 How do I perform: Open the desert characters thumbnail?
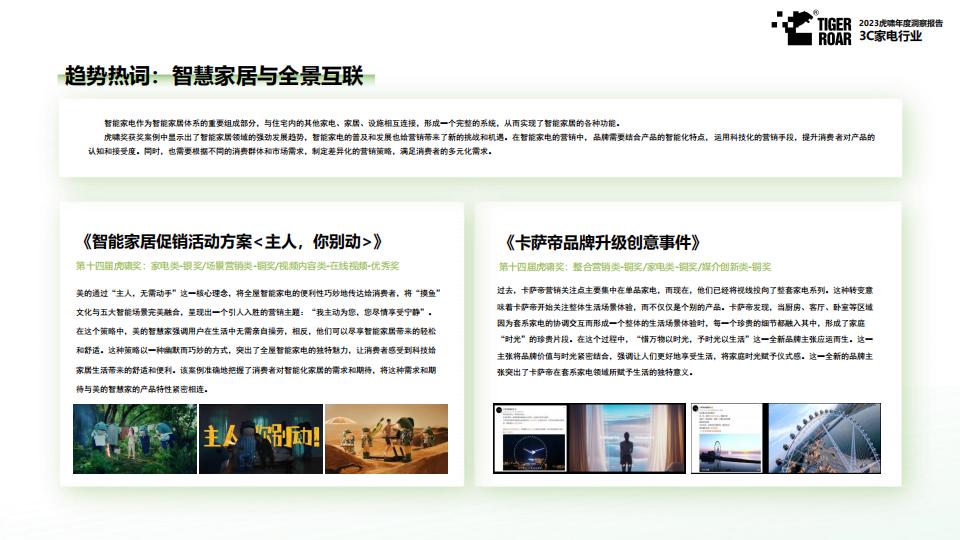[x=386, y=438]
